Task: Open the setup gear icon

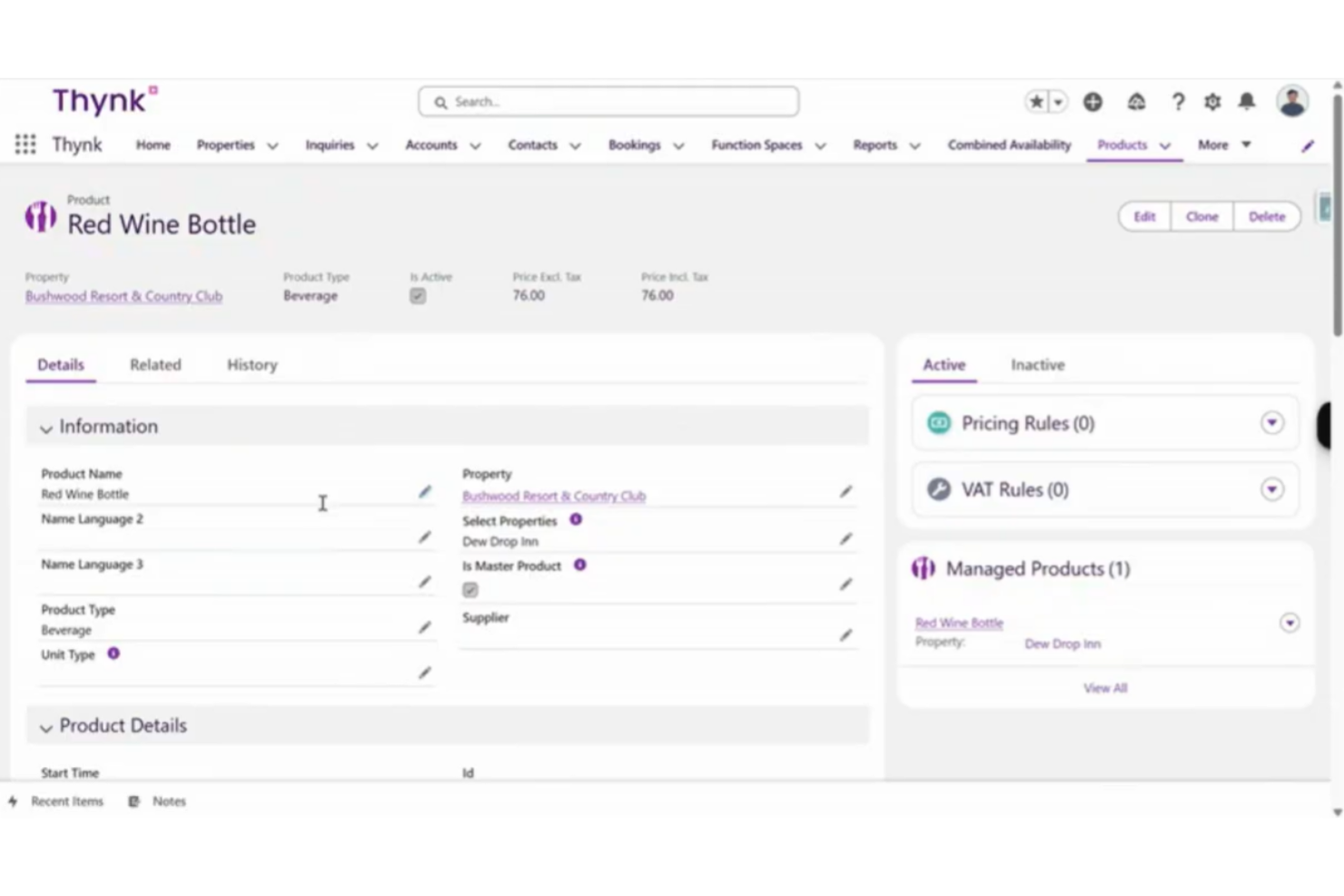Action: [x=1212, y=102]
